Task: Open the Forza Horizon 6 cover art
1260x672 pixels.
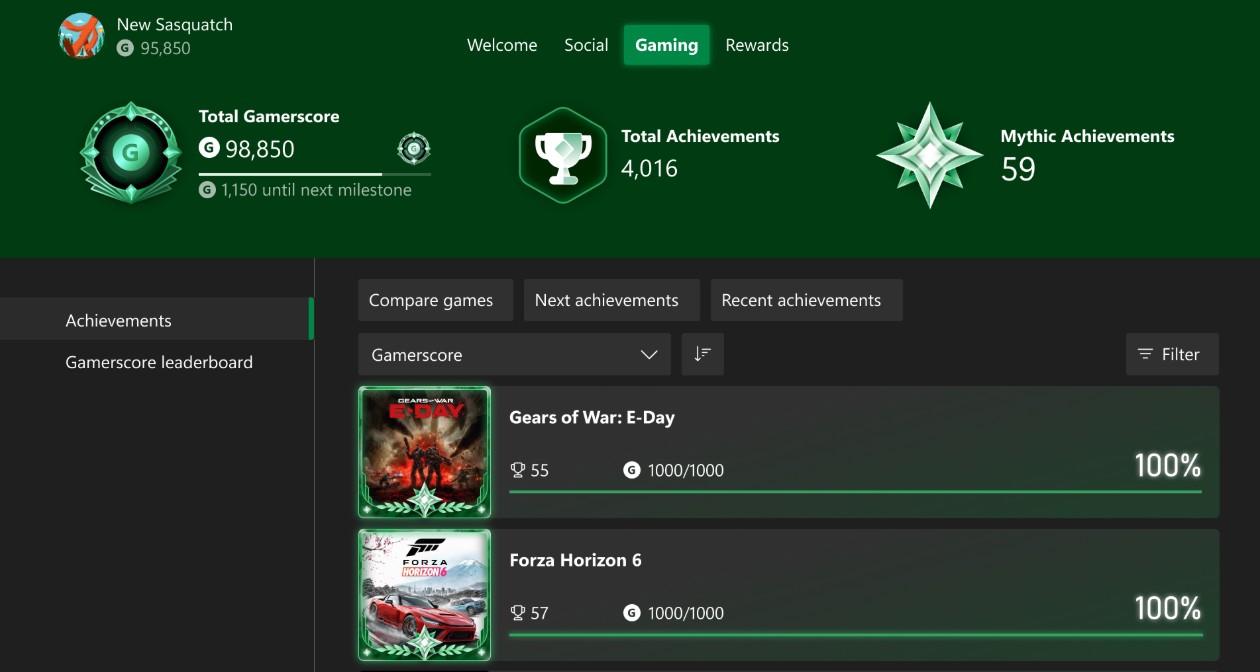Action: pyautogui.click(x=424, y=595)
